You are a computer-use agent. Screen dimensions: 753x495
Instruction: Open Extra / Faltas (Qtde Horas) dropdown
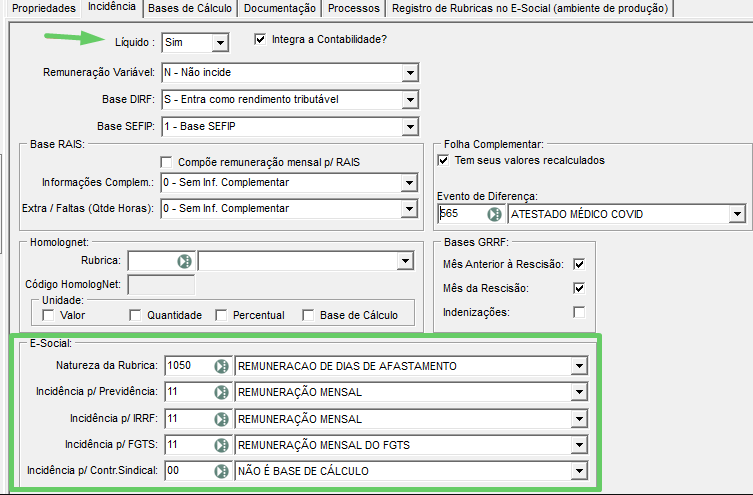(x=409, y=209)
